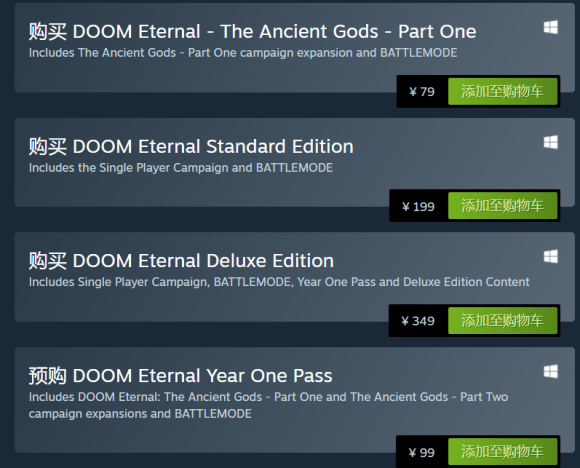Add DOOM Eternal Standard Edition to cart
This screenshot has height=468, width=580.
pos(502,206)
